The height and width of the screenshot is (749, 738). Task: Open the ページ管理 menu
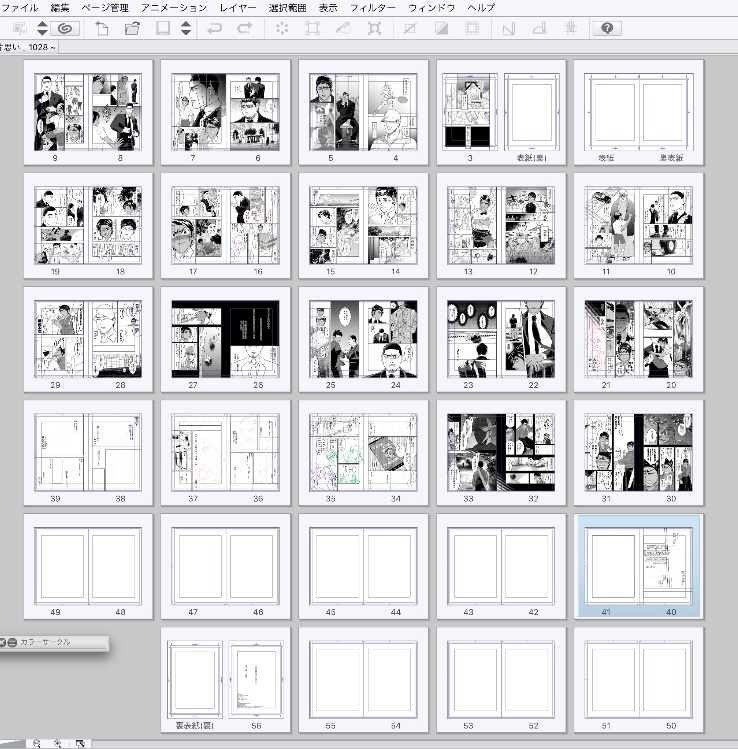pyautogui.click(x=105, y=8)
